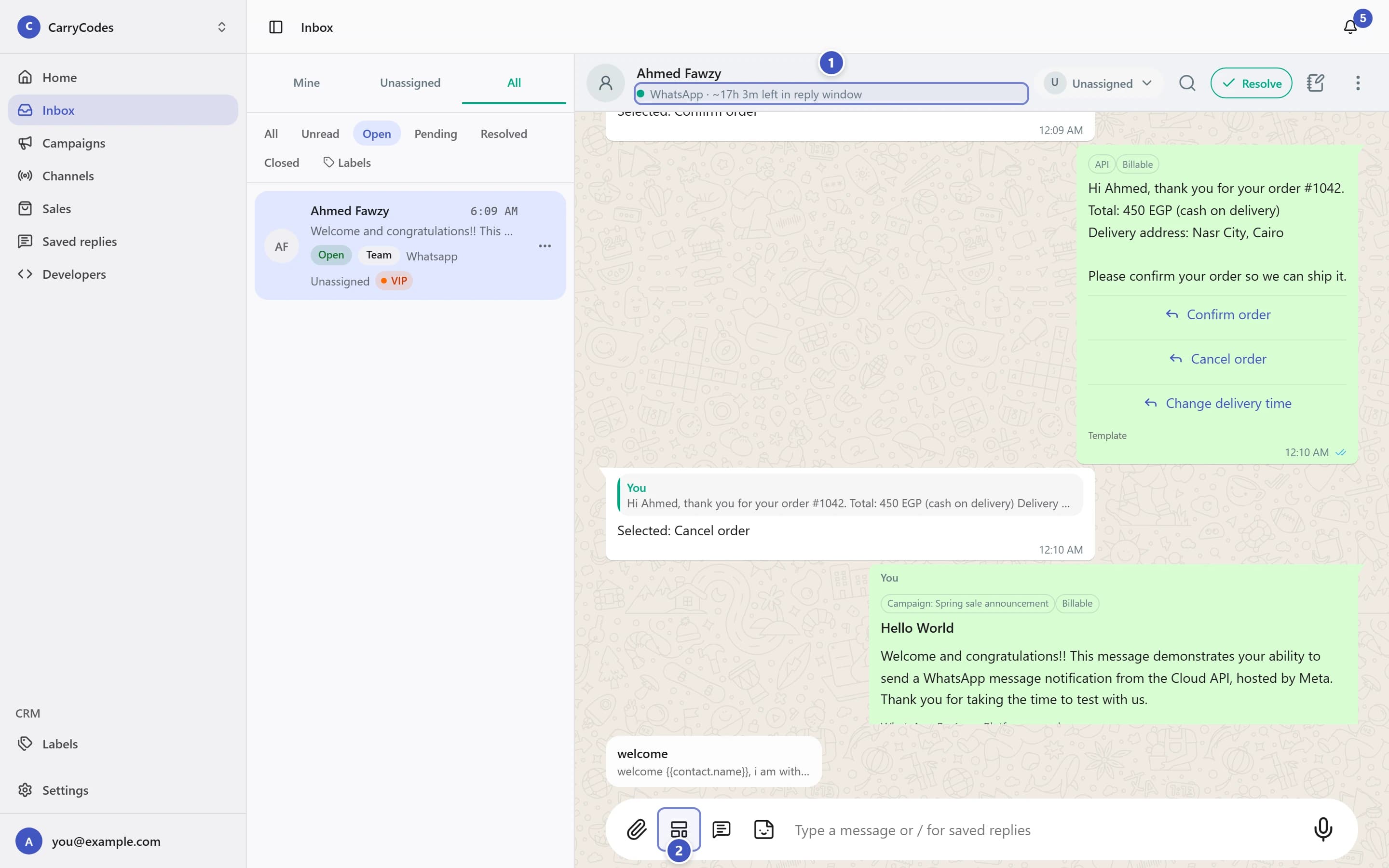Open Settings in sidebar
1389x868 pixels.
(x=123, y=790)
